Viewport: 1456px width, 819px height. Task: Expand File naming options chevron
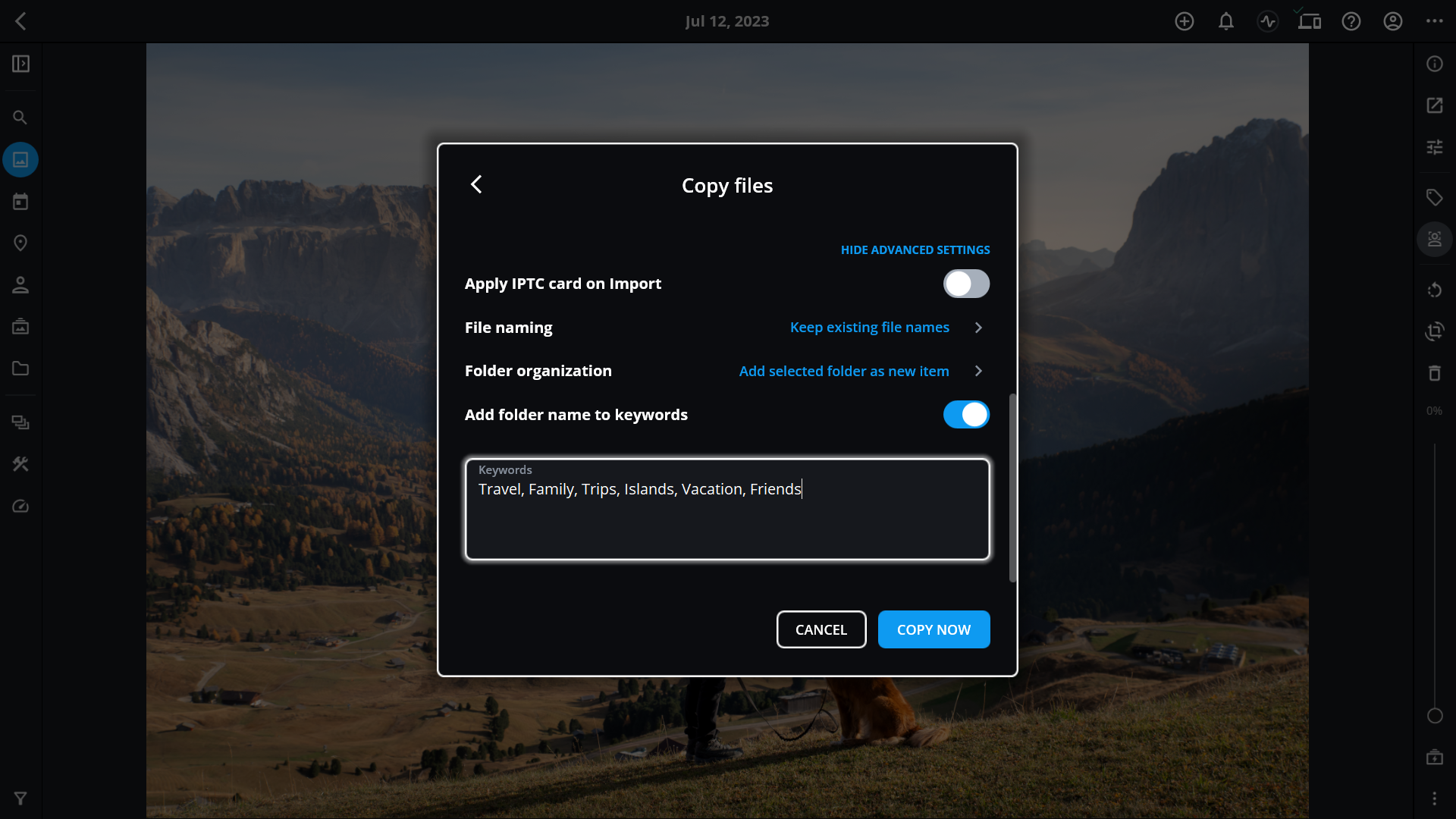[x=978, y=328]
